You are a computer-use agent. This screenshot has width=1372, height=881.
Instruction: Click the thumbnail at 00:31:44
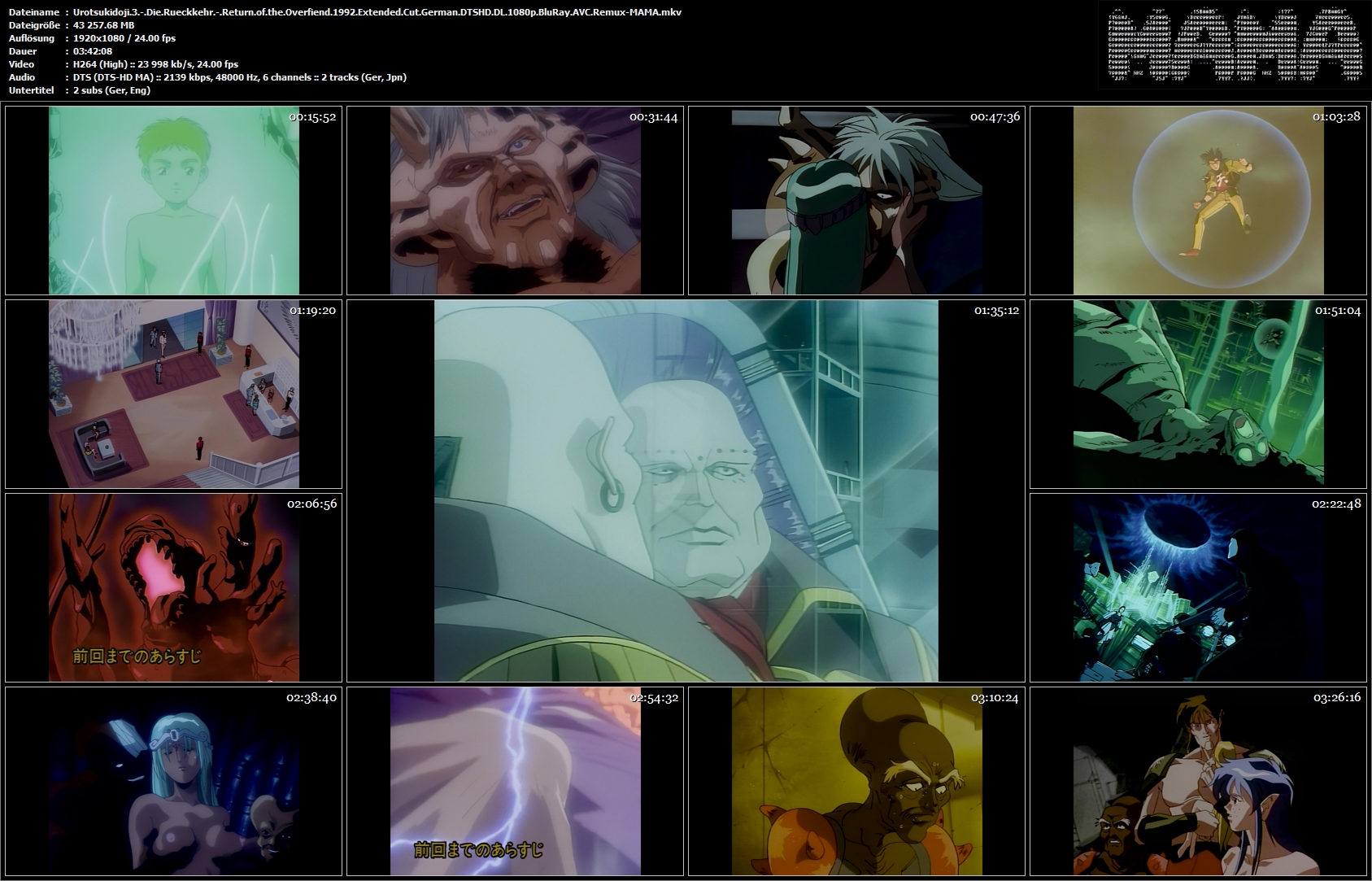tap(515, 200)
